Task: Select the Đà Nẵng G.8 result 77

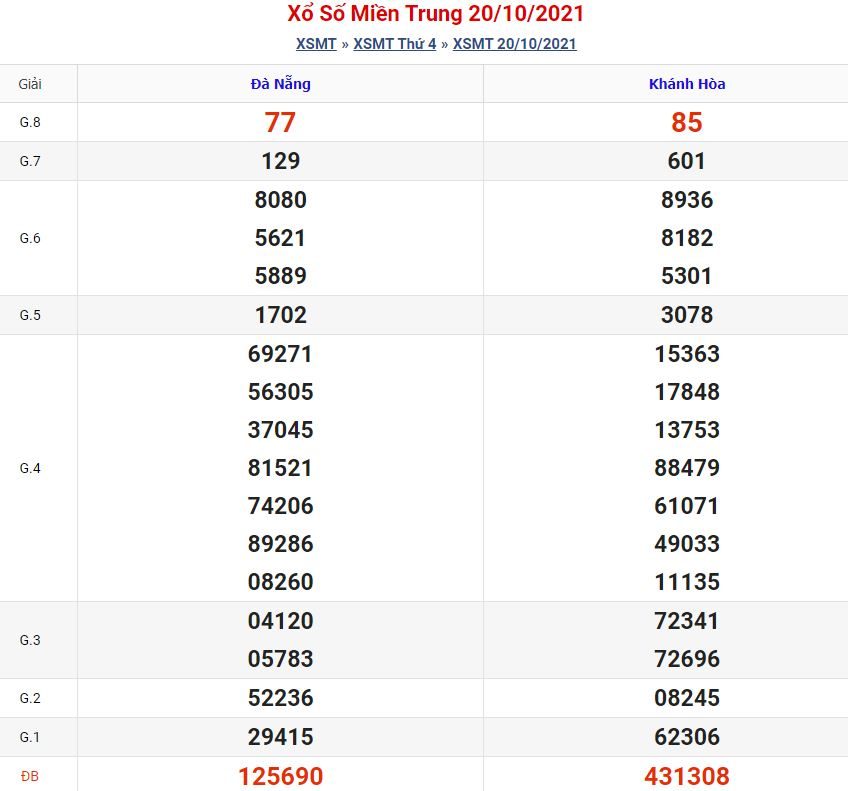Action: coord(280,122)
